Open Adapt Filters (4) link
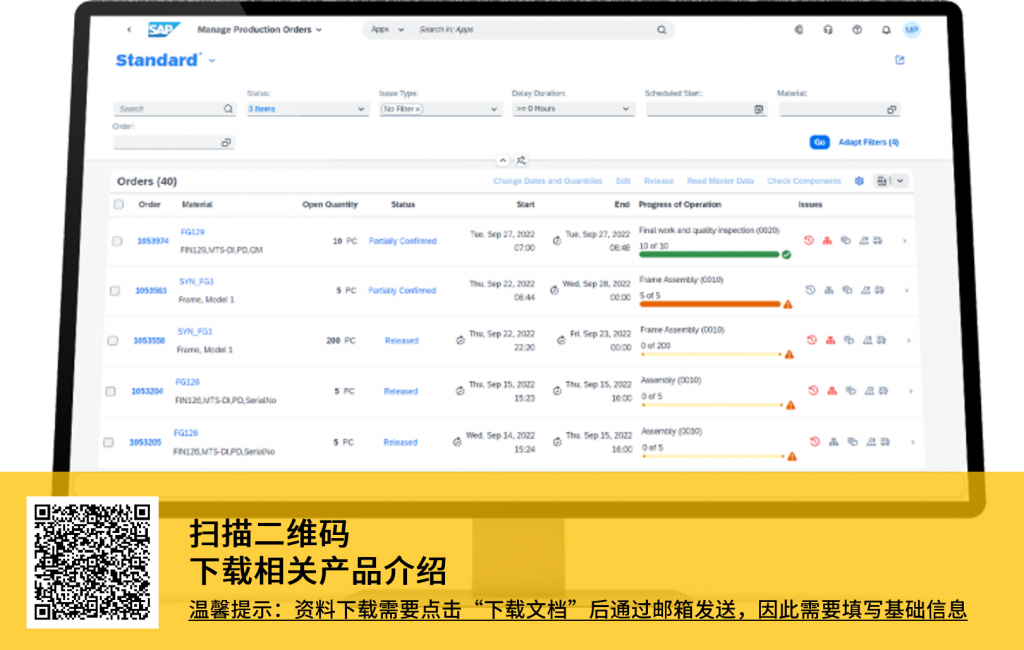 coord(868,142)
